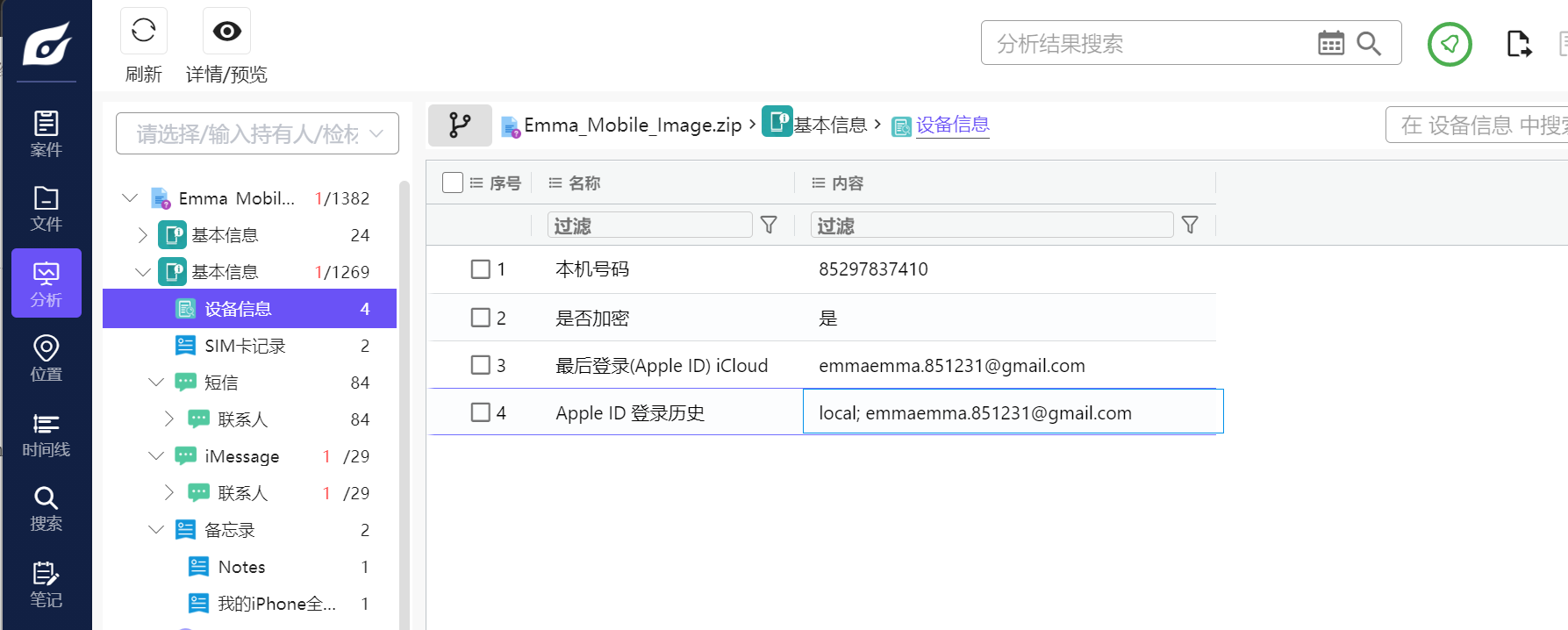
Task: Select the SIM卡记录 tree item
Action: 249,346
